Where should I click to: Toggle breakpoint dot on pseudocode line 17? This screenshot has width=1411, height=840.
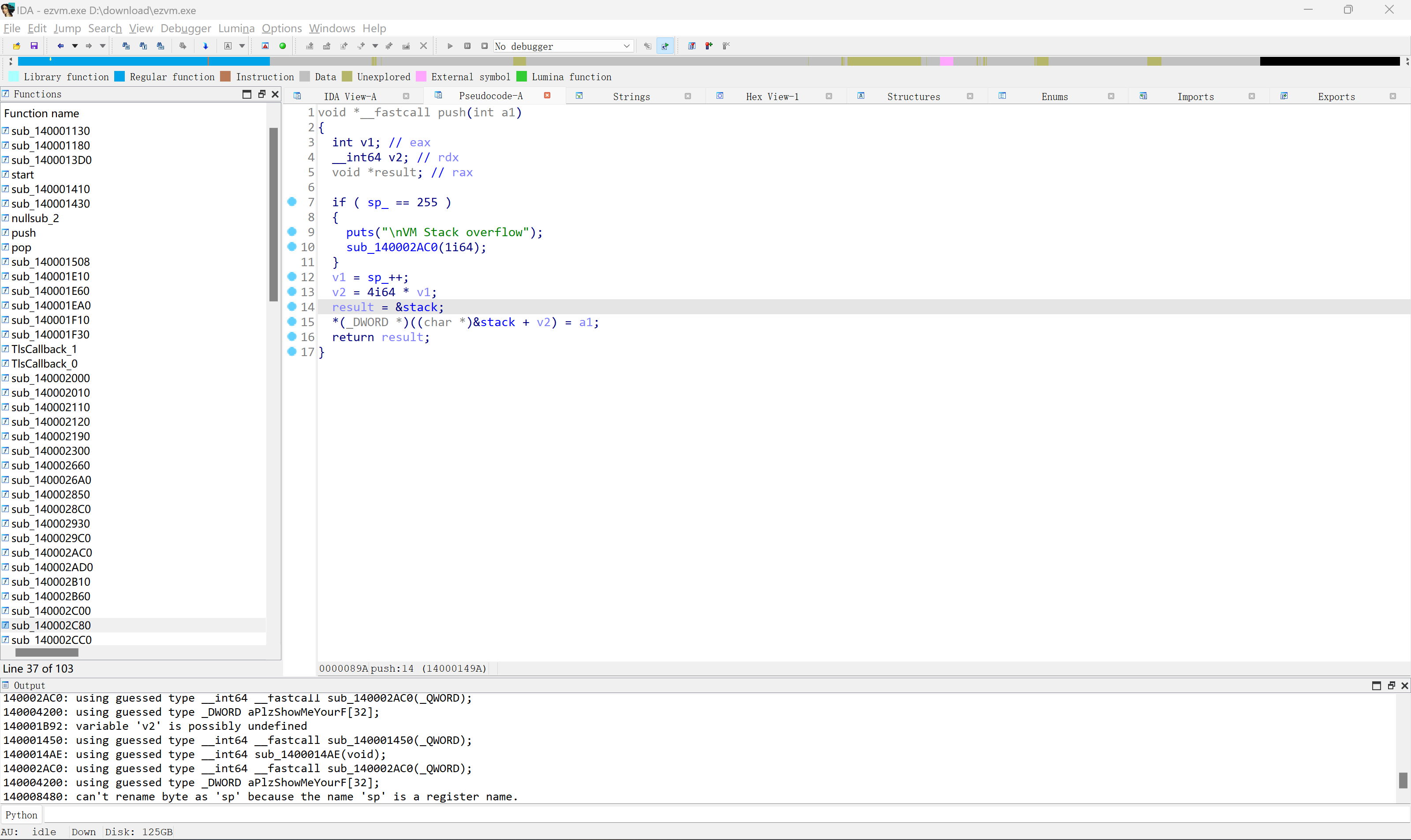coord(292,352)
